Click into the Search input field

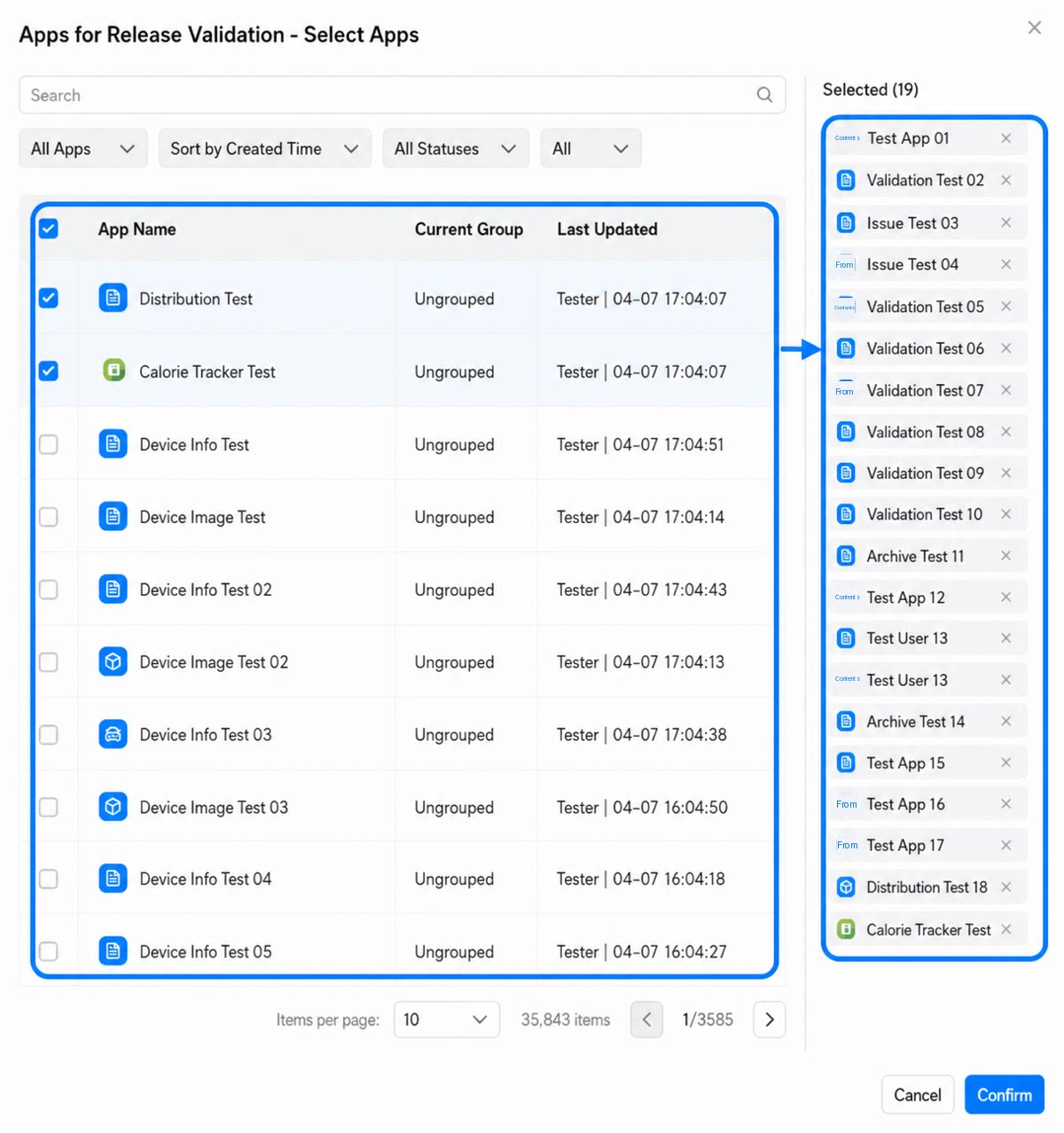[x=390, y=95]
